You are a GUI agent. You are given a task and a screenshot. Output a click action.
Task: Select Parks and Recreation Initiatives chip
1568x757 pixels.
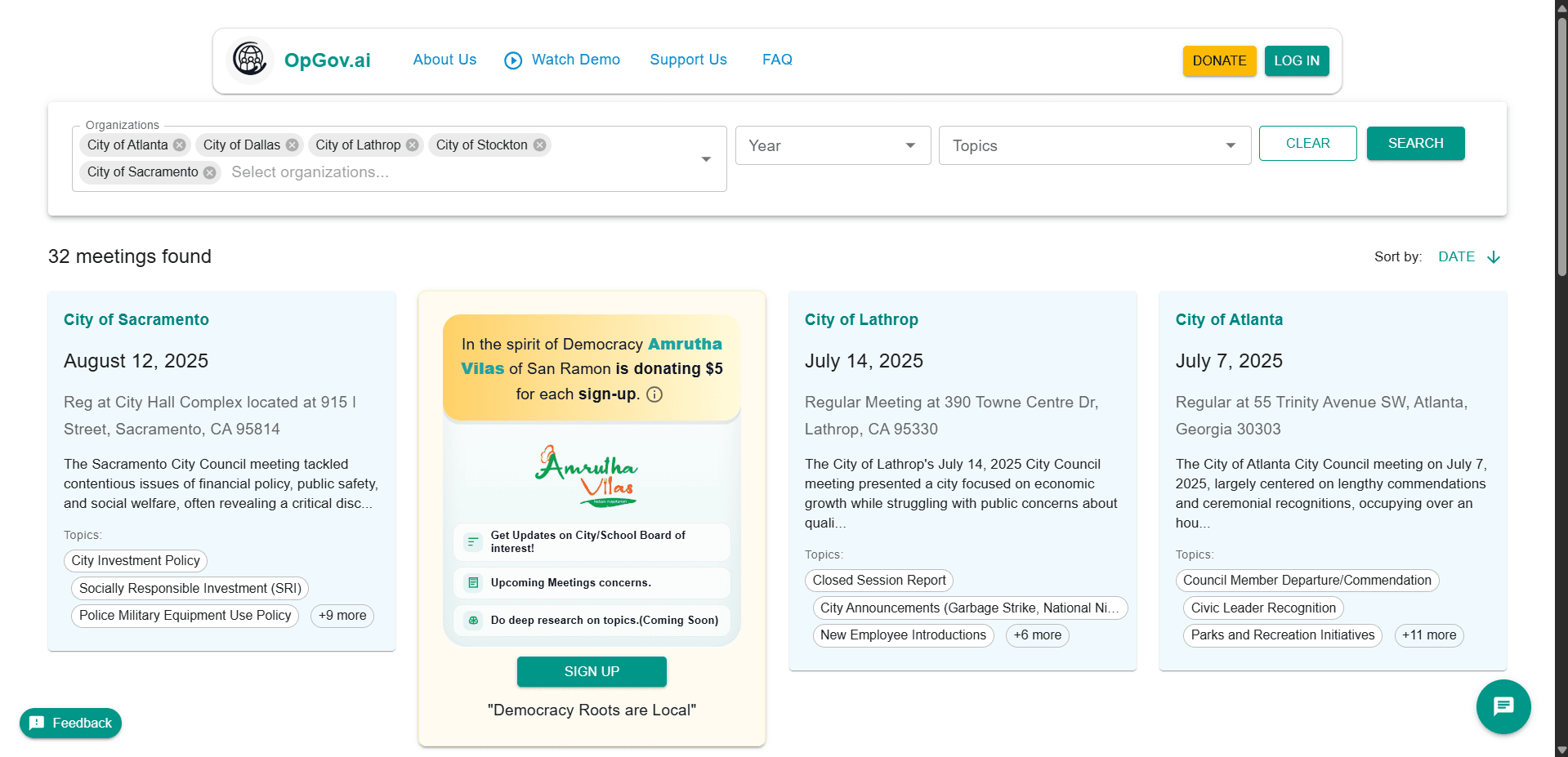point(1283,635)
